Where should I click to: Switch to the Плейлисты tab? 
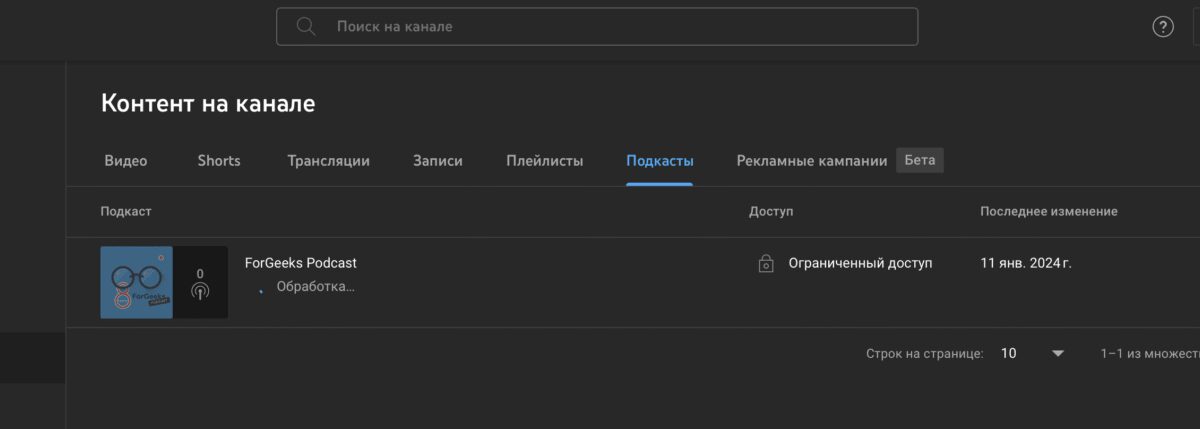tap(545, 161)
